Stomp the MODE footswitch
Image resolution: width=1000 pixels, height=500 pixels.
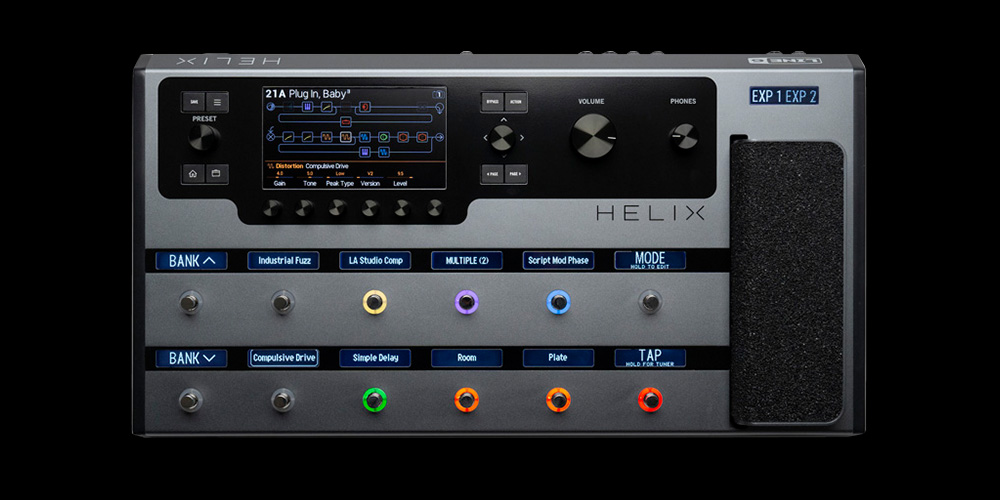(651, 302)
